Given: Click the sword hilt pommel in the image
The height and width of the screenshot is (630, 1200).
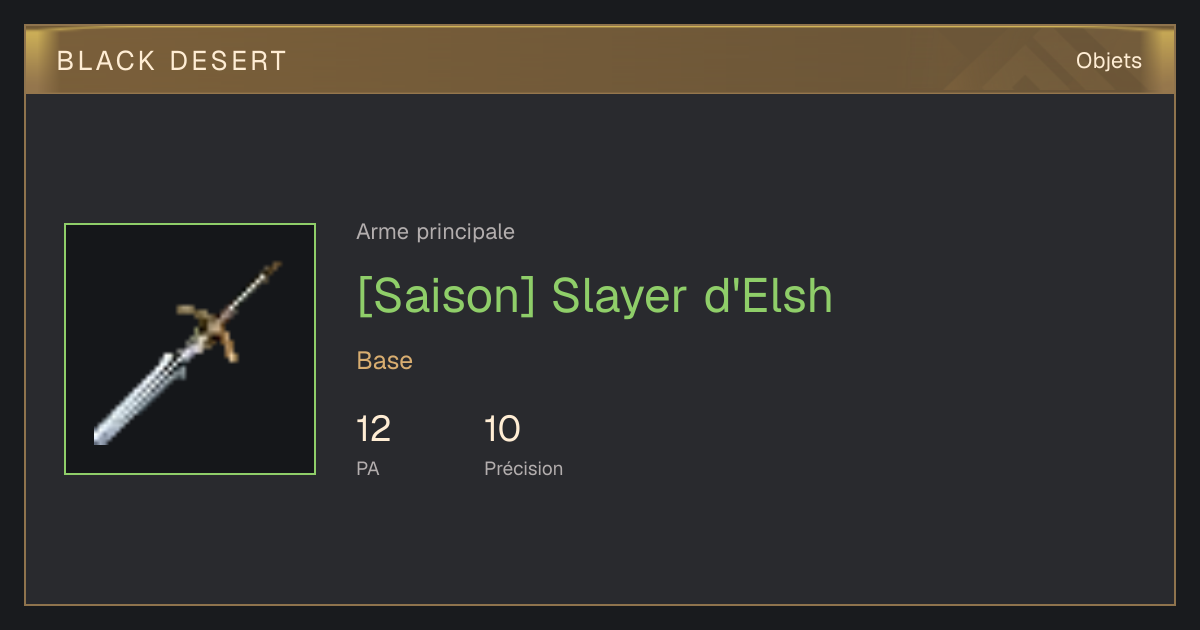Looking at the screenshot, I should click(271, 269).
